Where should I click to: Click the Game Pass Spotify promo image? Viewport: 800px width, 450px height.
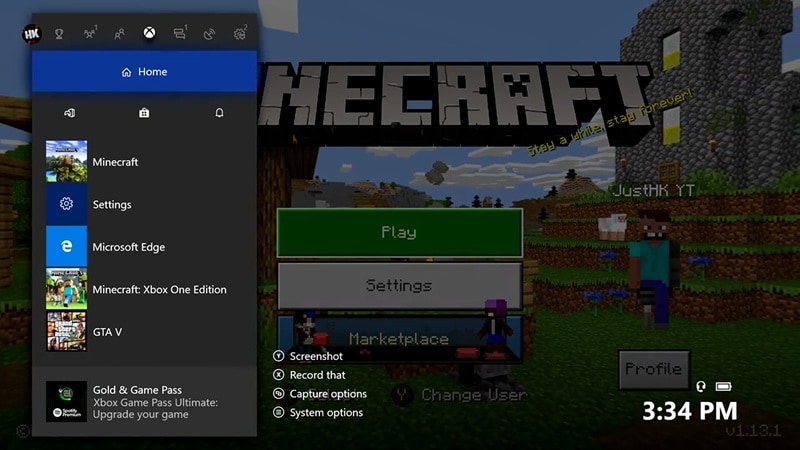point(66,402)
